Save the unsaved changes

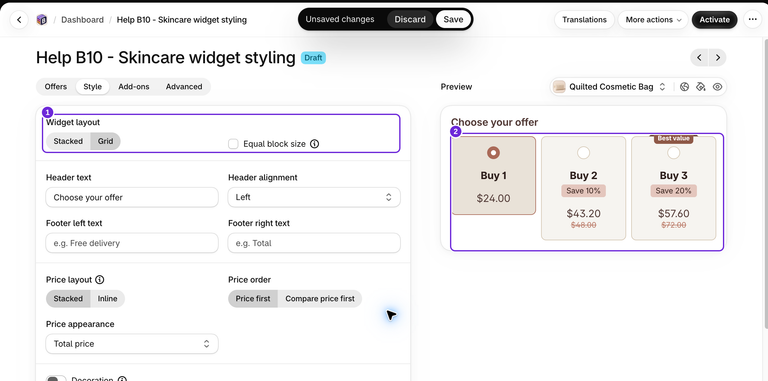(453, 20)
